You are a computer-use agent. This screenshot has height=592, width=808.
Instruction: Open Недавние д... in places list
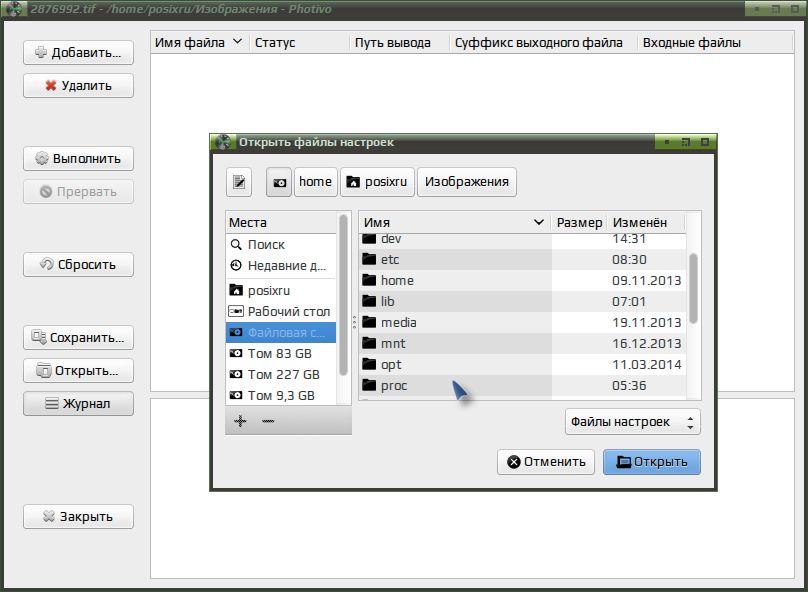281,266
